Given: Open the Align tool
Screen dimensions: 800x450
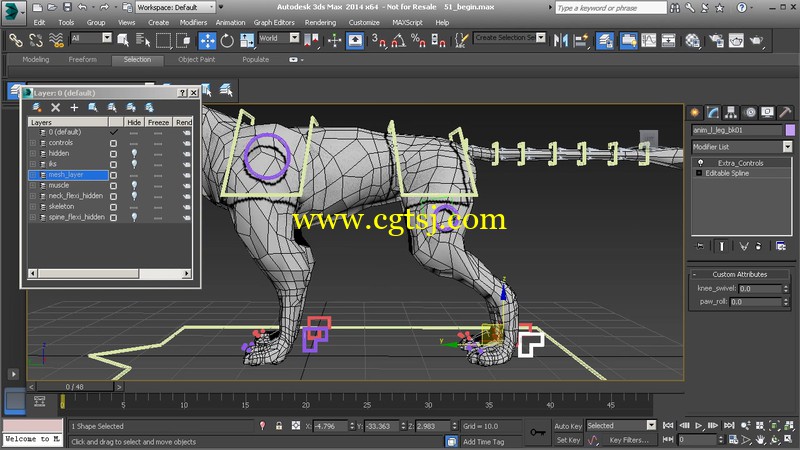Looking at the screenshot, I should pos(581,40).
